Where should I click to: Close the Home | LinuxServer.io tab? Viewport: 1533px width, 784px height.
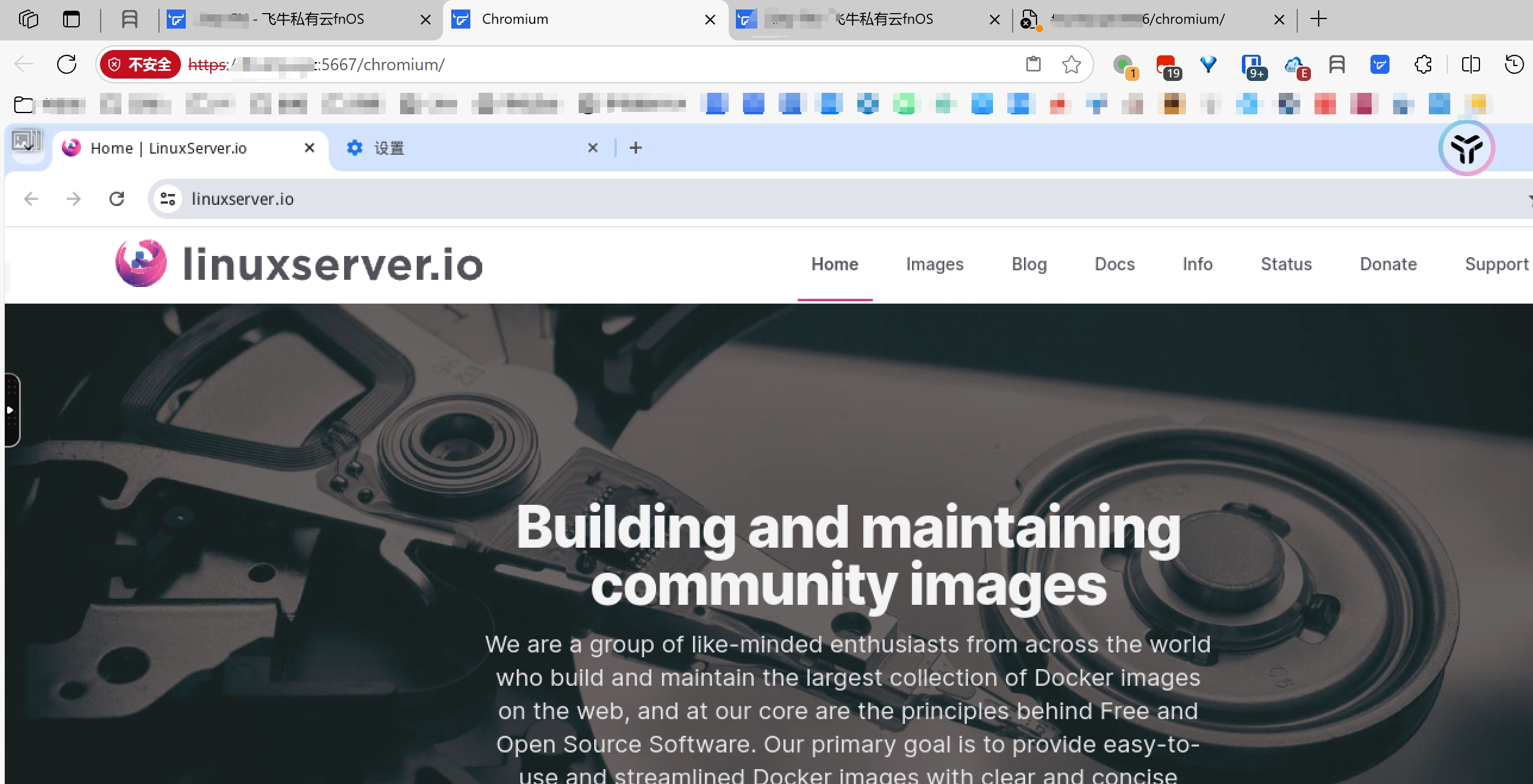point(310,148)
